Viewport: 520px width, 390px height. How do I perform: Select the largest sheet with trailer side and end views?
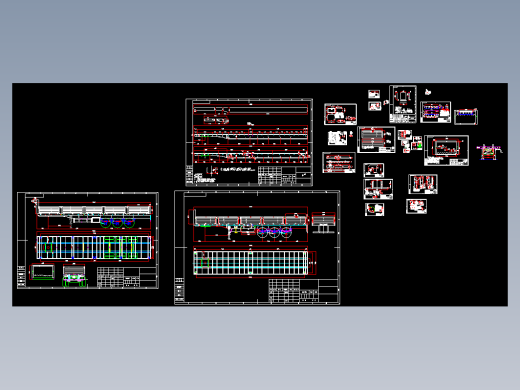[x=257, y=247]
